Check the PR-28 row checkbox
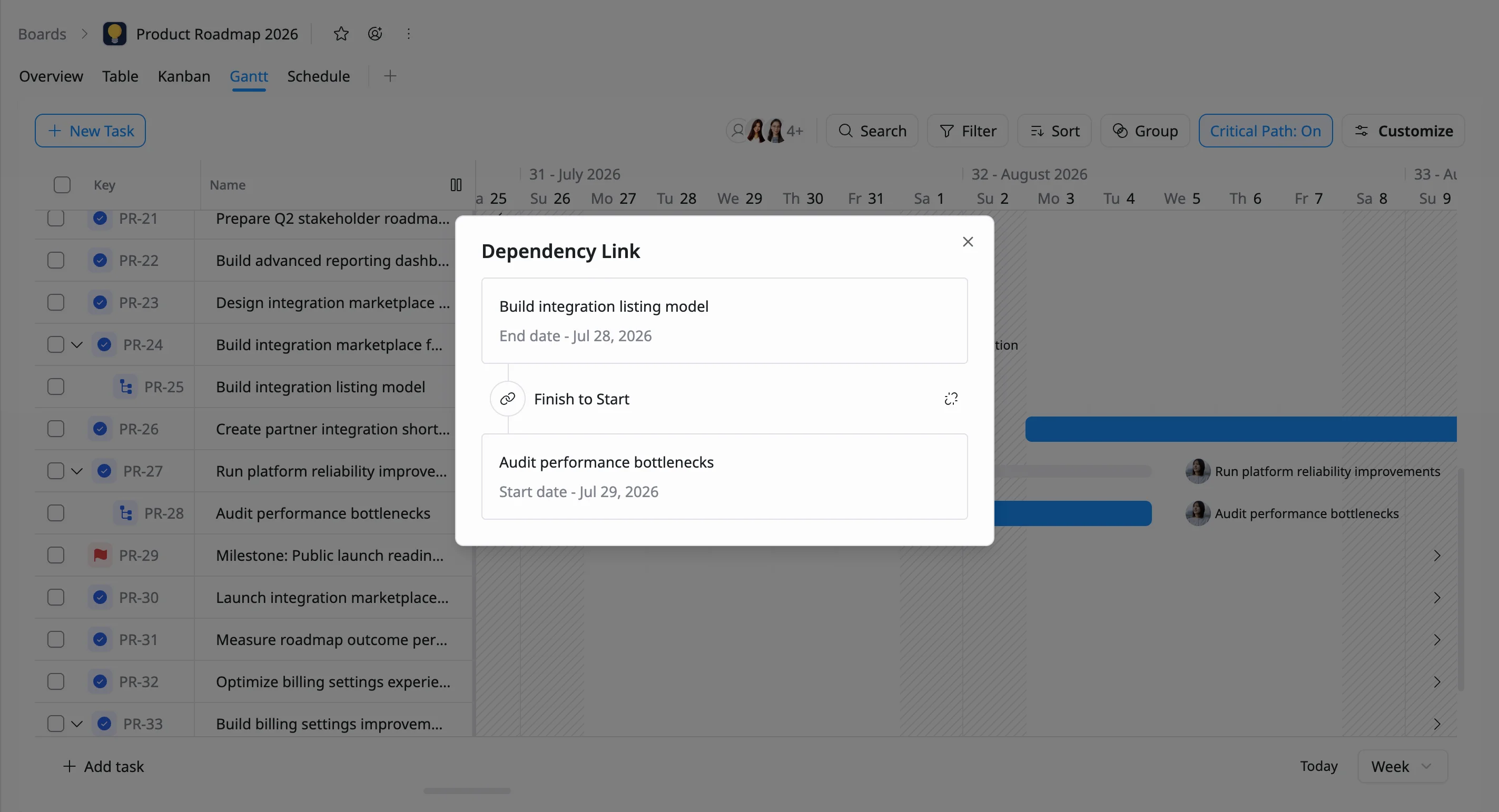 pos(56,513)
